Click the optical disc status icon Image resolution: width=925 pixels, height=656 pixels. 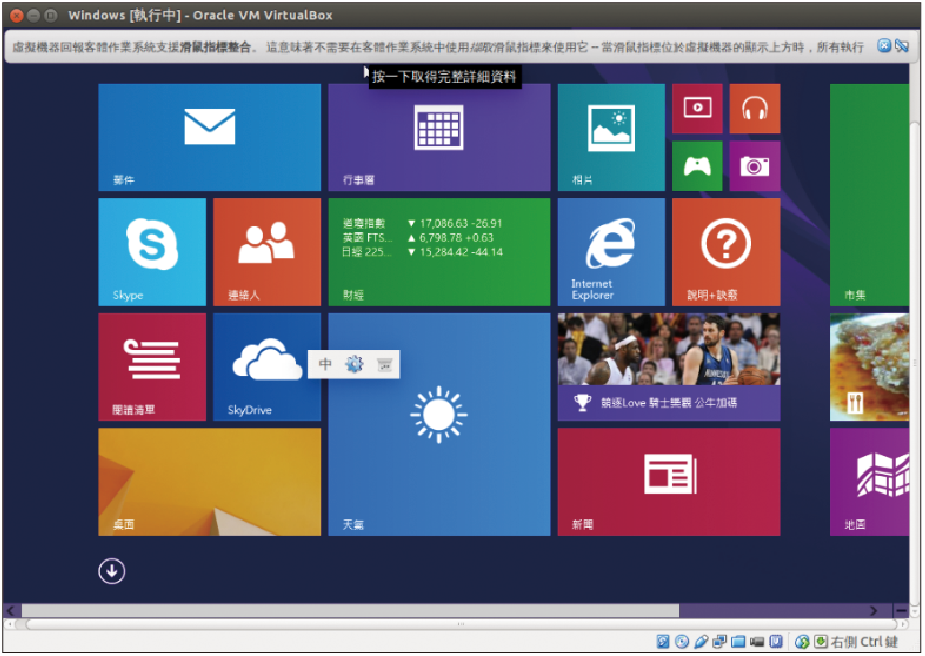click(682, 642)
